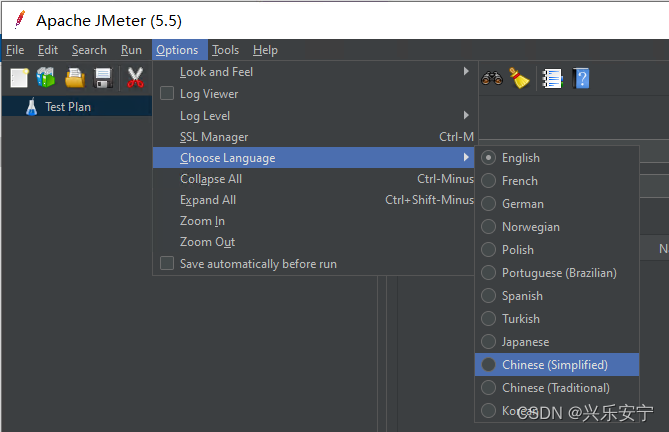Select the Polish language option

coord(556,250)
